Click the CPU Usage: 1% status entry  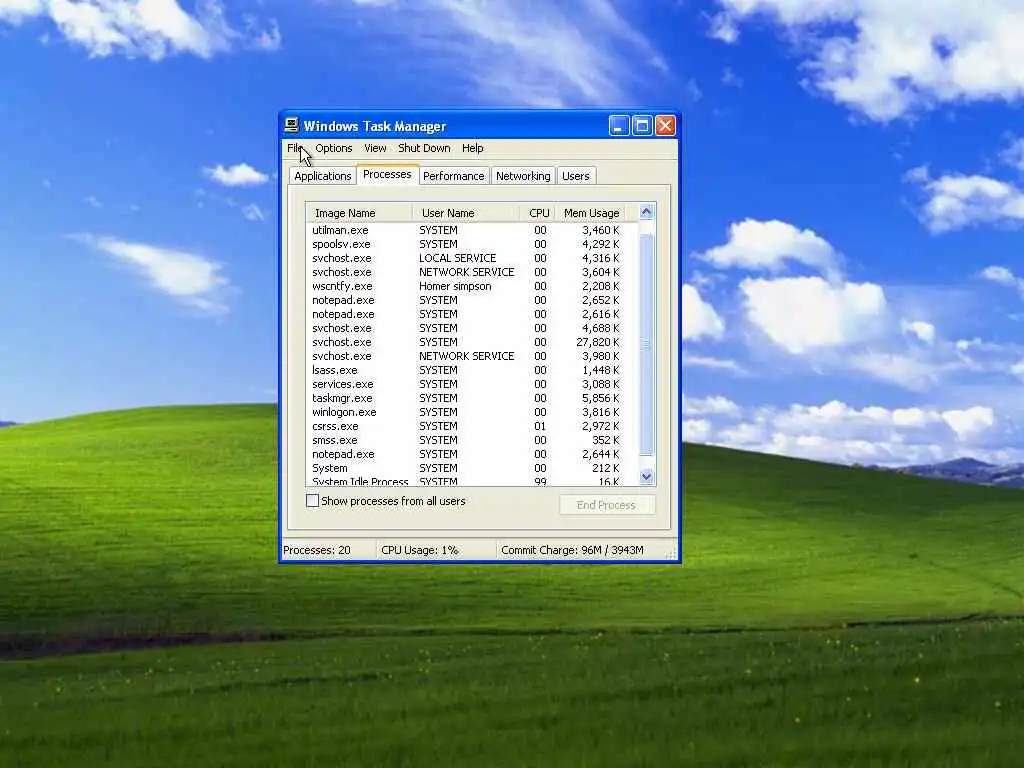tap(436, 550)
